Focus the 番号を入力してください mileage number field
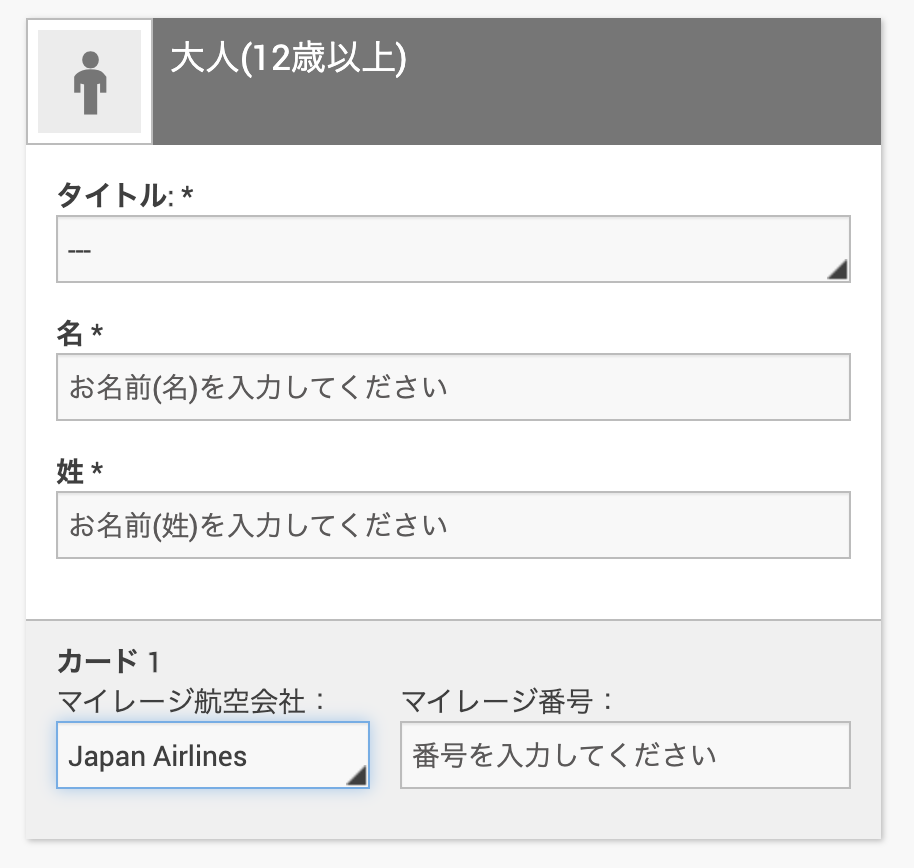The image size is (914, 868). coord(625,755)
